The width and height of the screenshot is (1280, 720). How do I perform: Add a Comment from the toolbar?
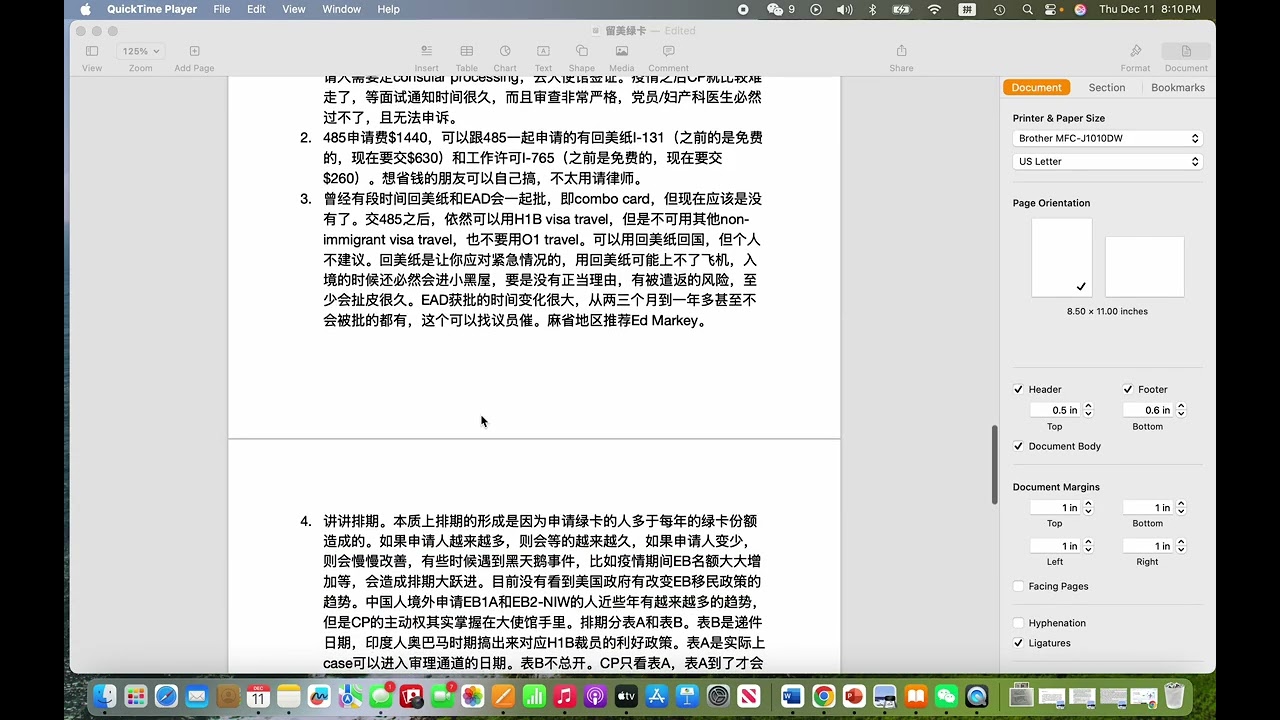(668, 51)
